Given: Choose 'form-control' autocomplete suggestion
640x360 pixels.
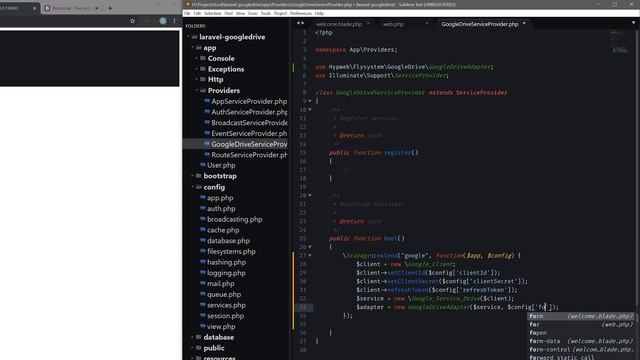Looking at the screenshot, I should [581, 349].
